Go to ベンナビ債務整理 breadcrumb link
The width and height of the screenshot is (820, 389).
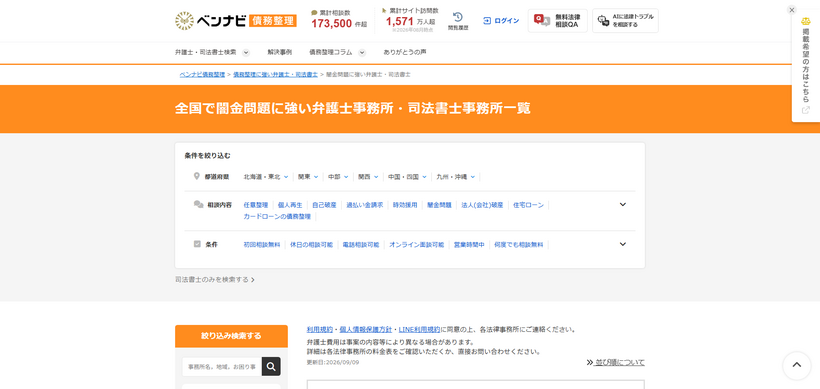[x=202, y=75]
